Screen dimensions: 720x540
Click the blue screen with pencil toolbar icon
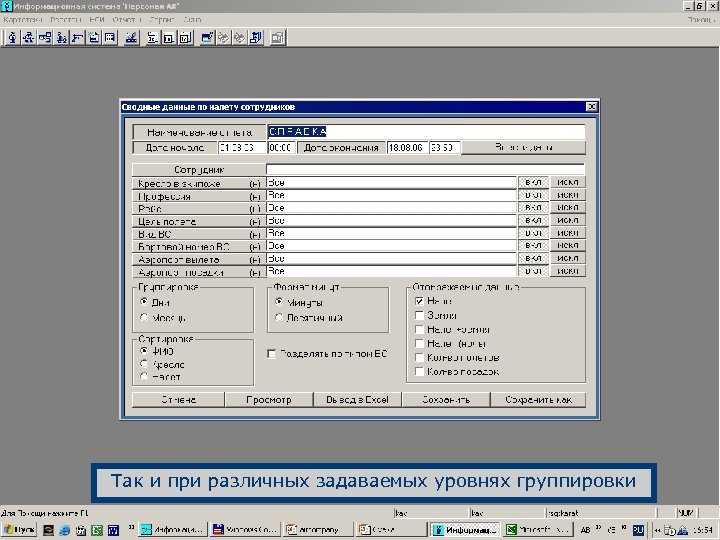point(207,38)
